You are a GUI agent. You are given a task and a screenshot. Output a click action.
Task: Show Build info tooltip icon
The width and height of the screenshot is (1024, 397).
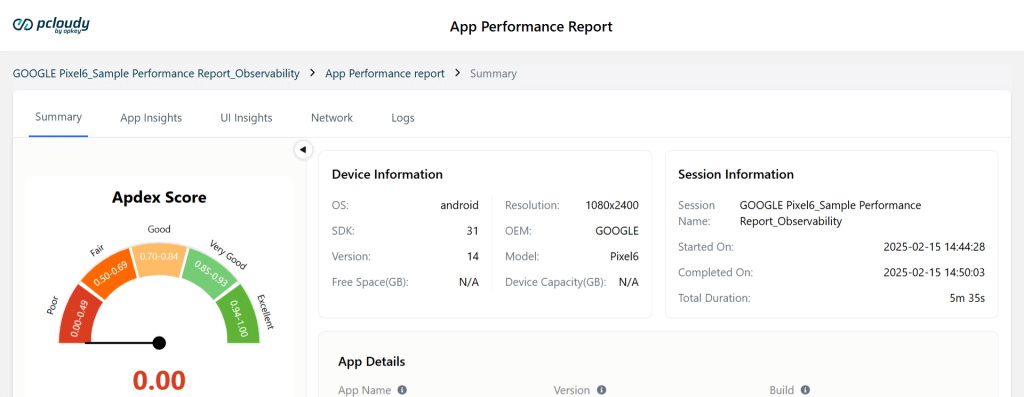coord(805,390)
